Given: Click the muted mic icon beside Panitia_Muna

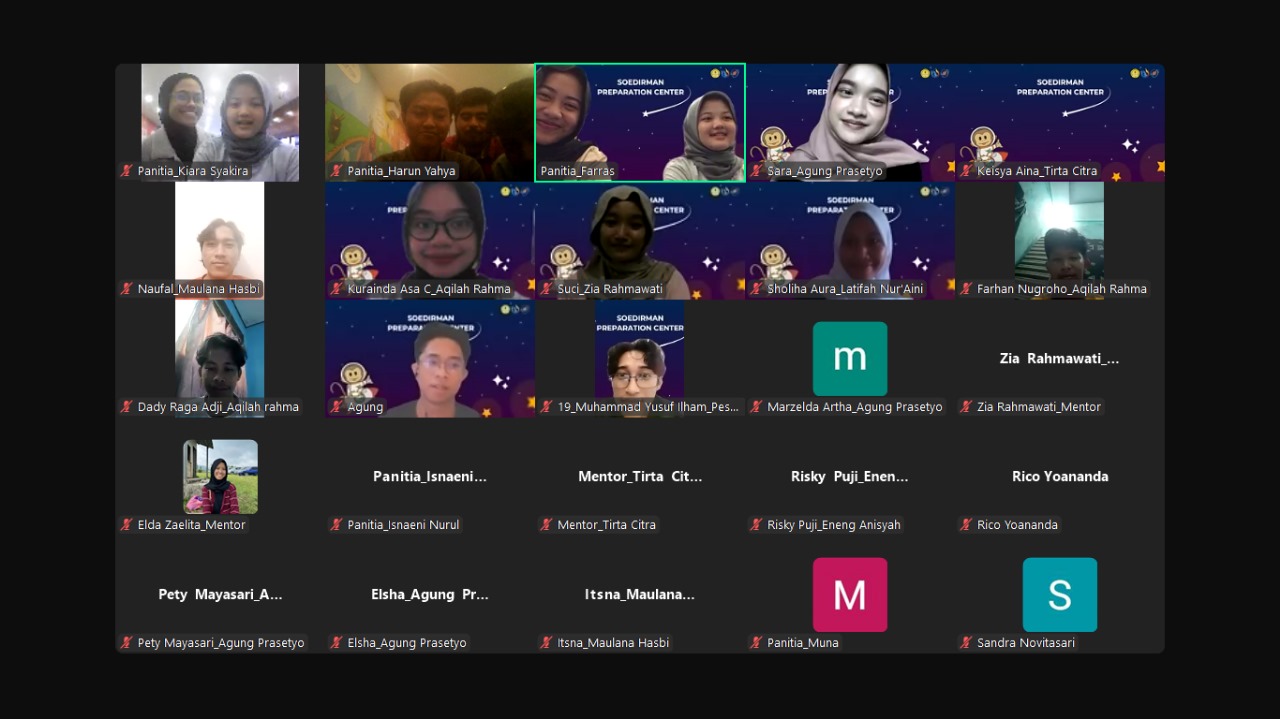Looking at the screenshot, I should click(757, 643).
